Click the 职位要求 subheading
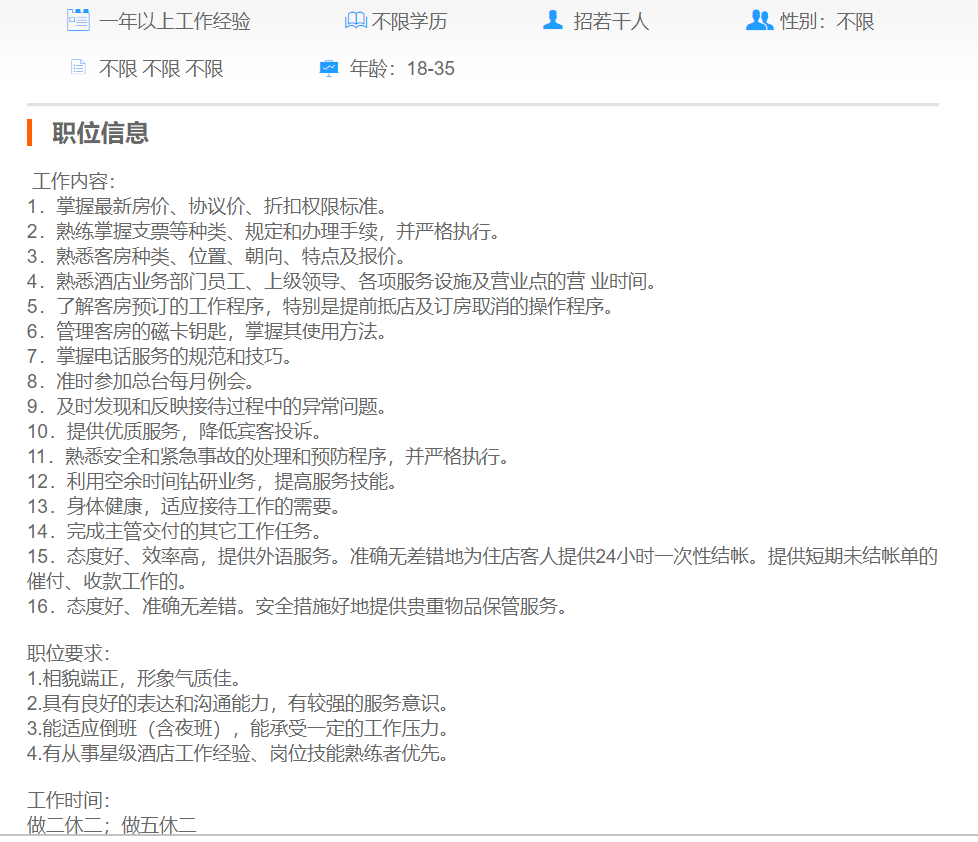The image size is (978, 842). pyautogui.click(x=68, y=654)
